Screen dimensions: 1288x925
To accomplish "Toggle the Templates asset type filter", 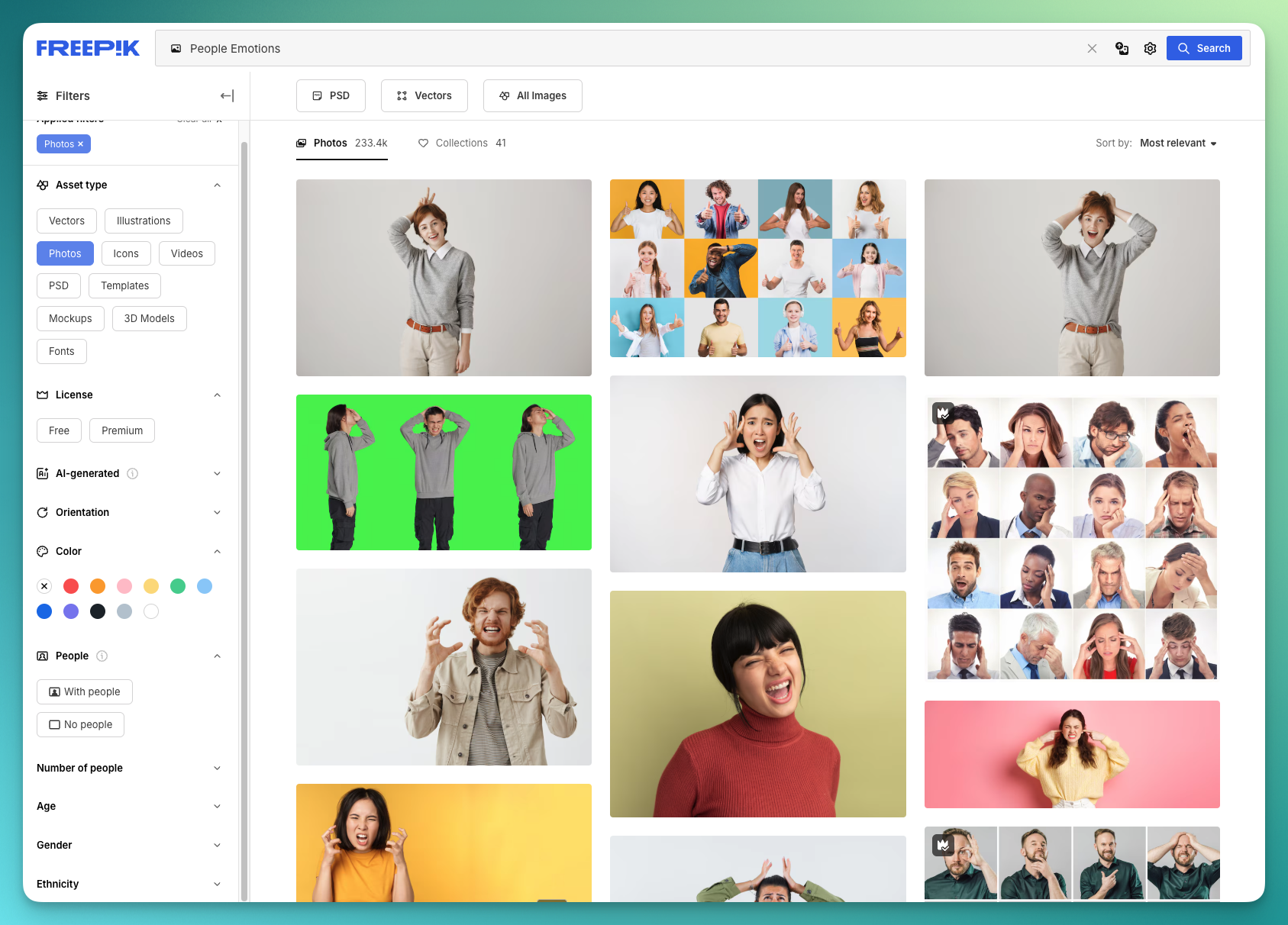I will [x=124, y=285].
